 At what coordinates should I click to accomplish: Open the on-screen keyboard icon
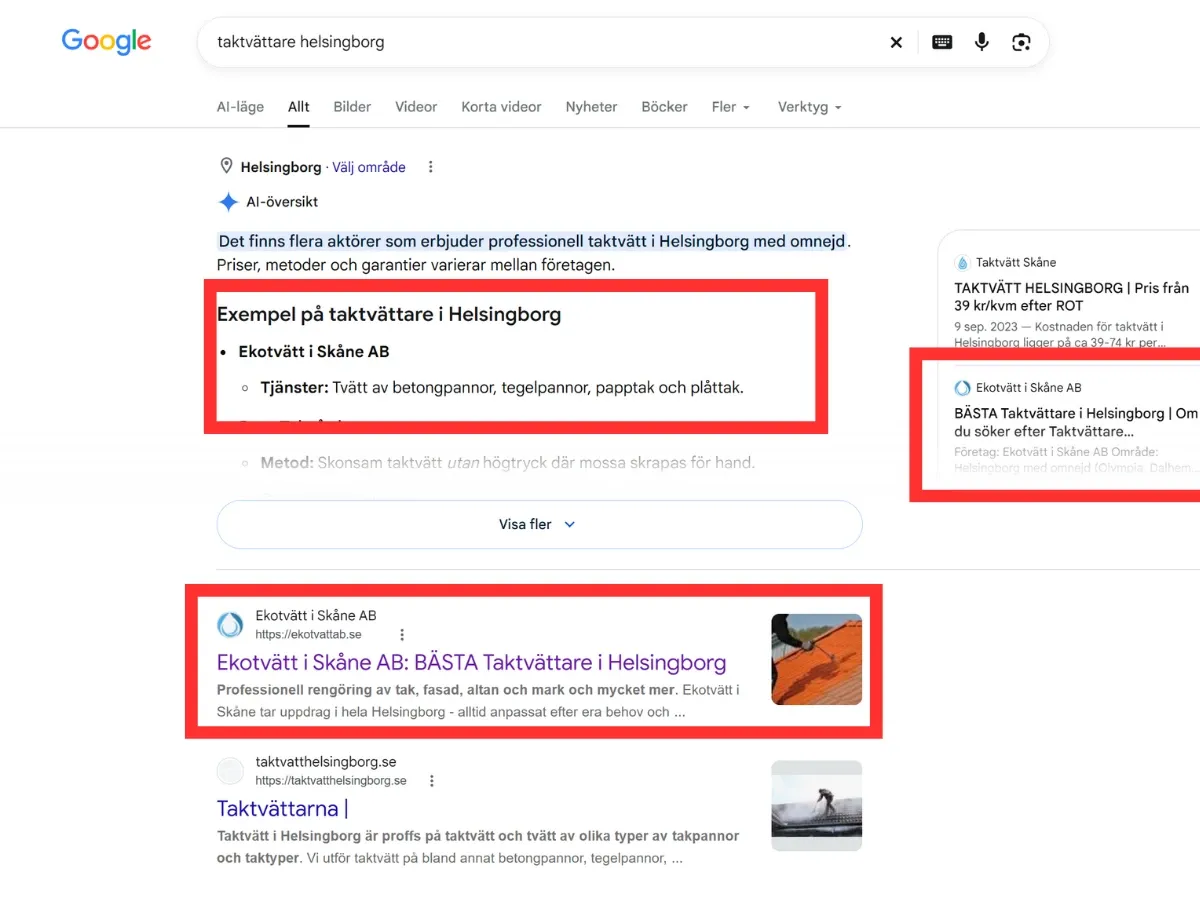(x=942, y=42)
